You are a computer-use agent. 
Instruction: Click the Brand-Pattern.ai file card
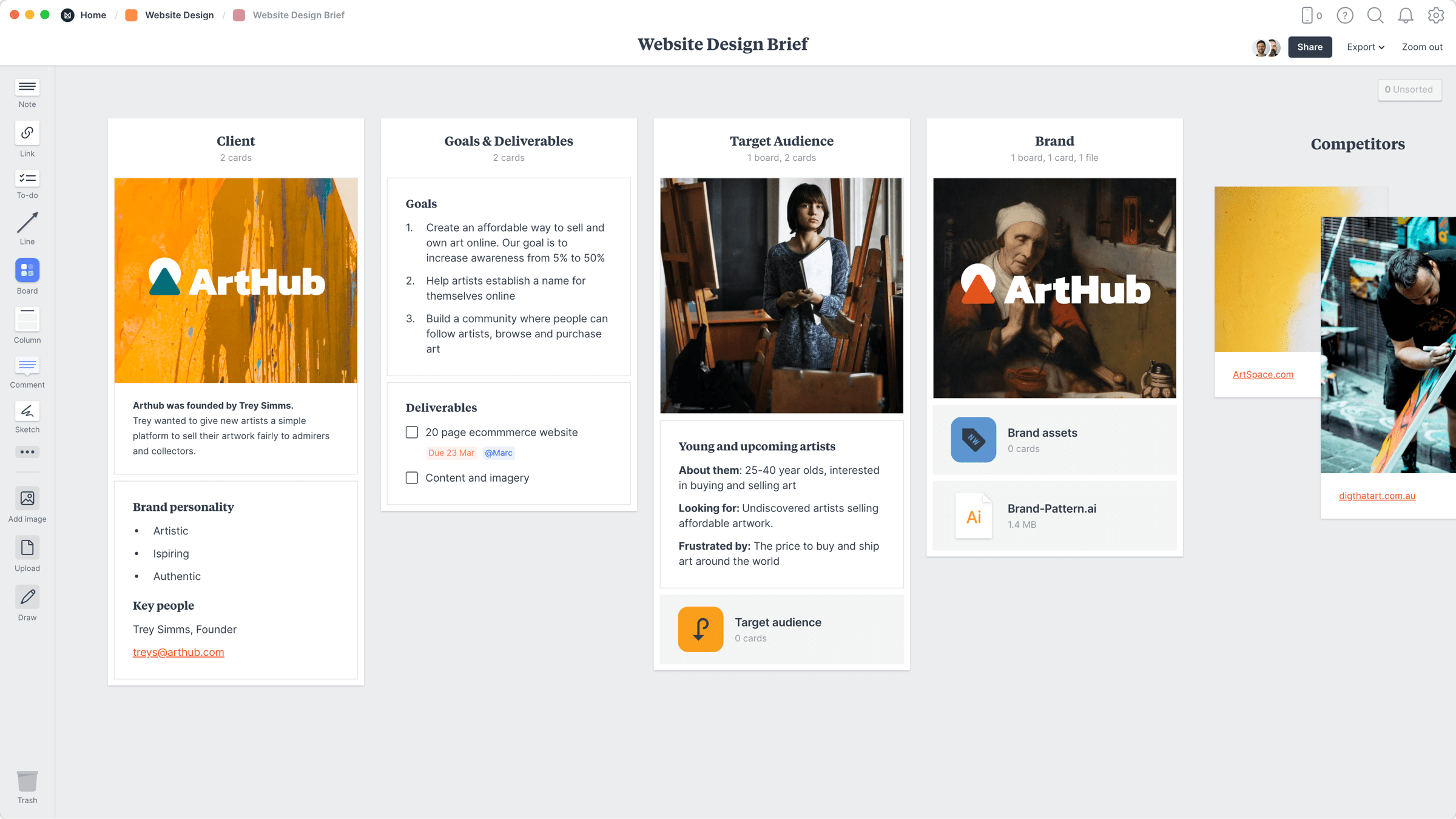tap(1055, 516)
